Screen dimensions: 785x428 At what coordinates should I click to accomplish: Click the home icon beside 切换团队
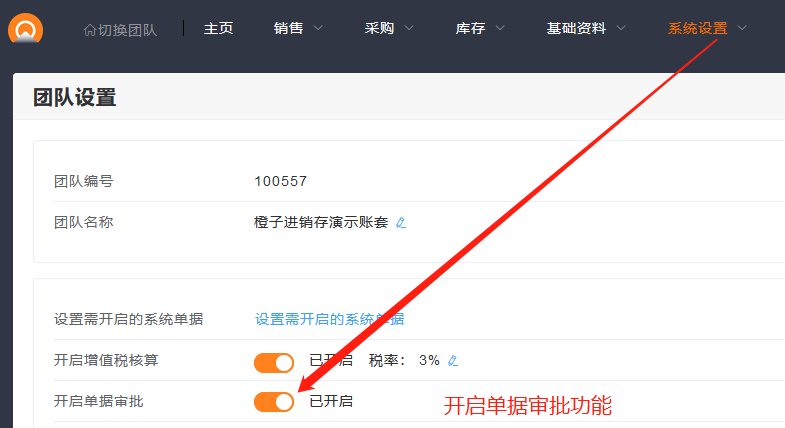coord(90,30)
